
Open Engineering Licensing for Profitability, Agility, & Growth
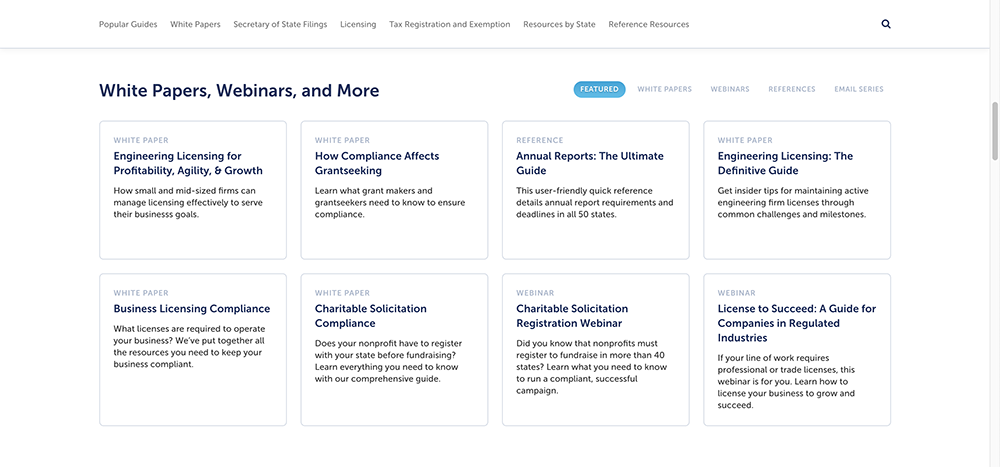tap(188, 163)
